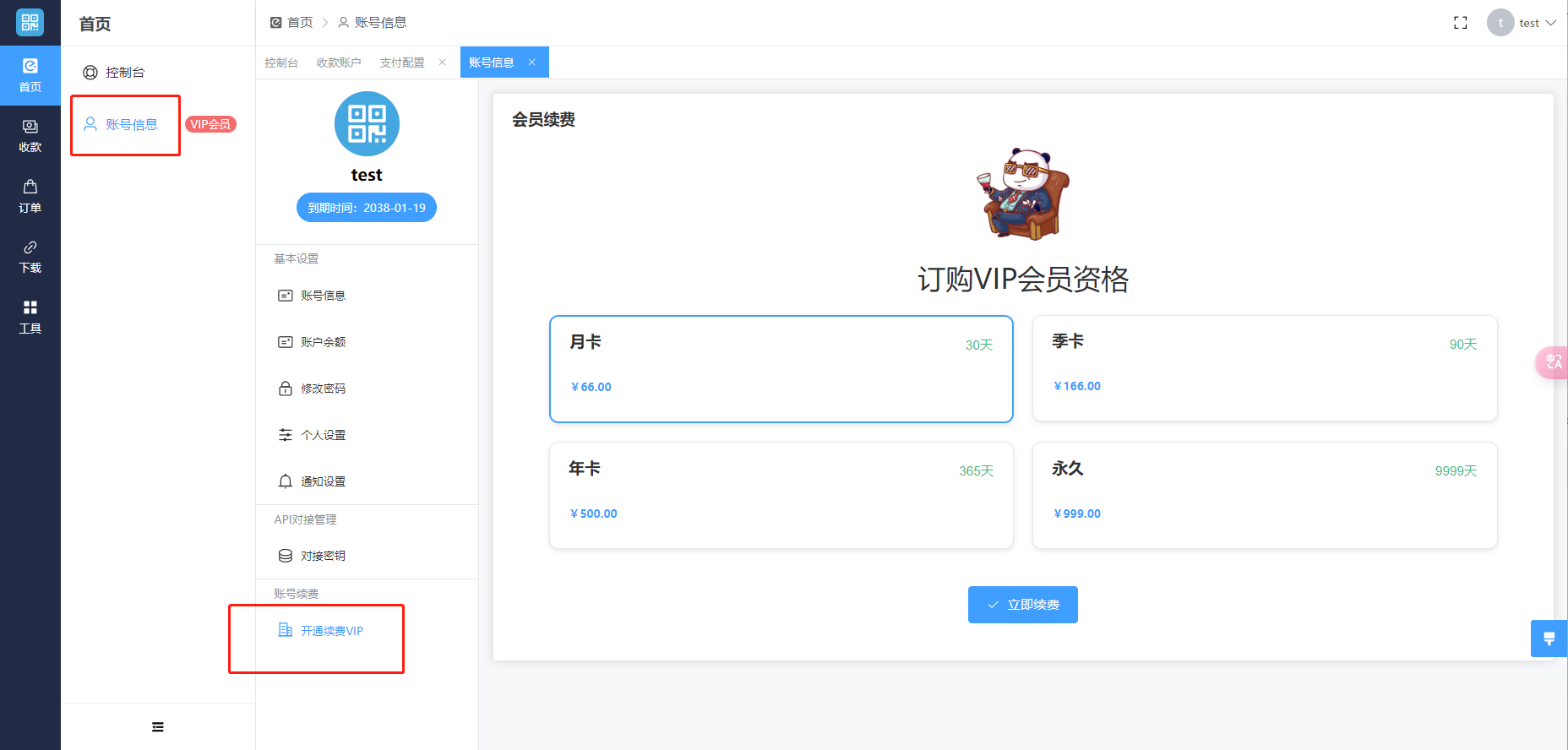
Task: Close the 支付配置 tab
Action: point(442,62)
